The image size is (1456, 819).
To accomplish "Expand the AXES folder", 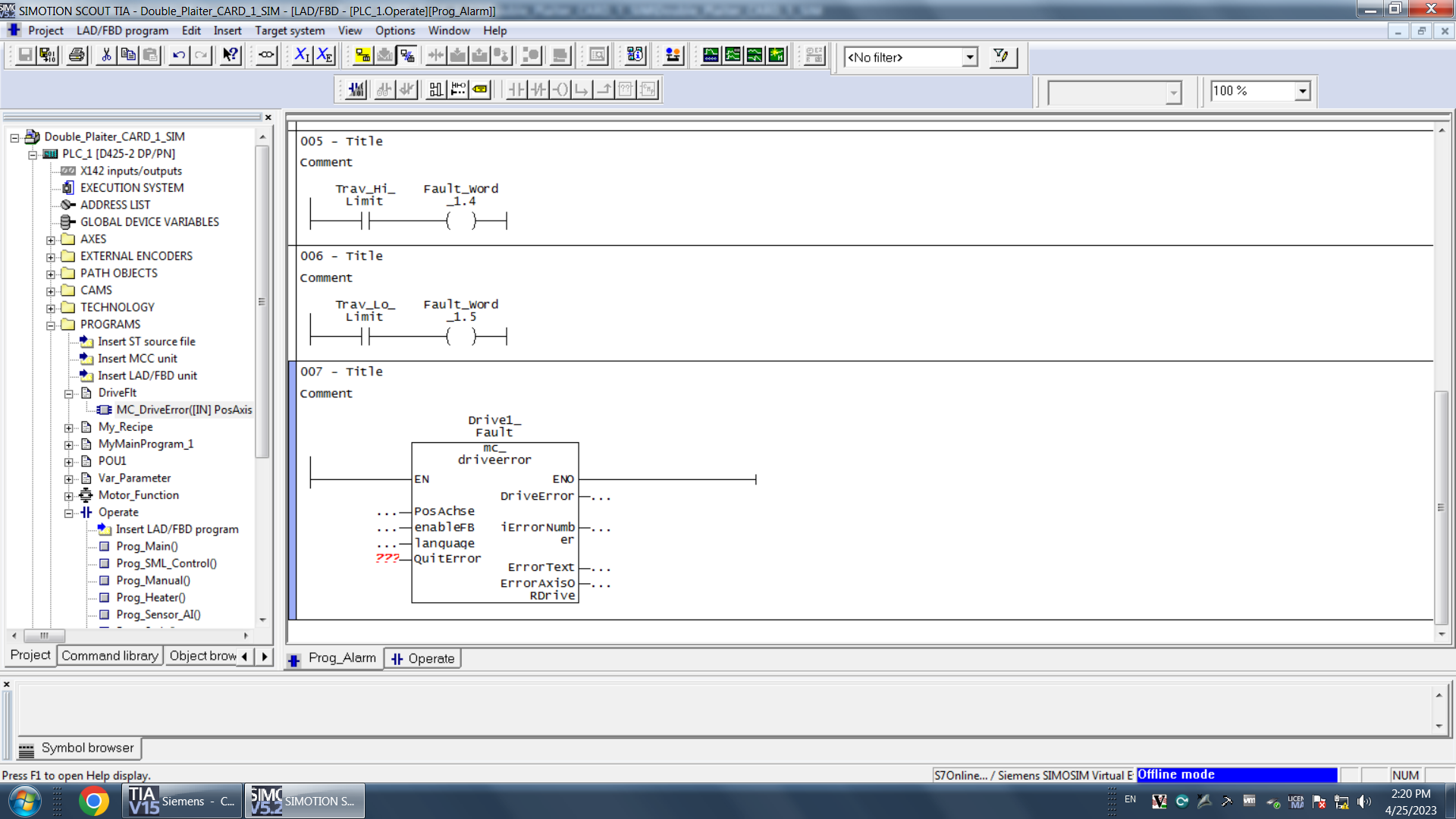I will 51,240.
